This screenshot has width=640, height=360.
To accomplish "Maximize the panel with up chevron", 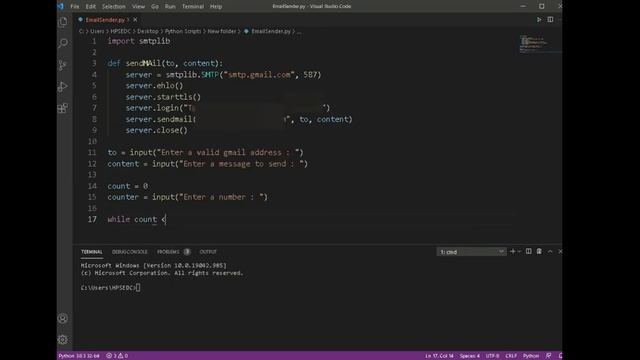I will (x=550, y=251).
